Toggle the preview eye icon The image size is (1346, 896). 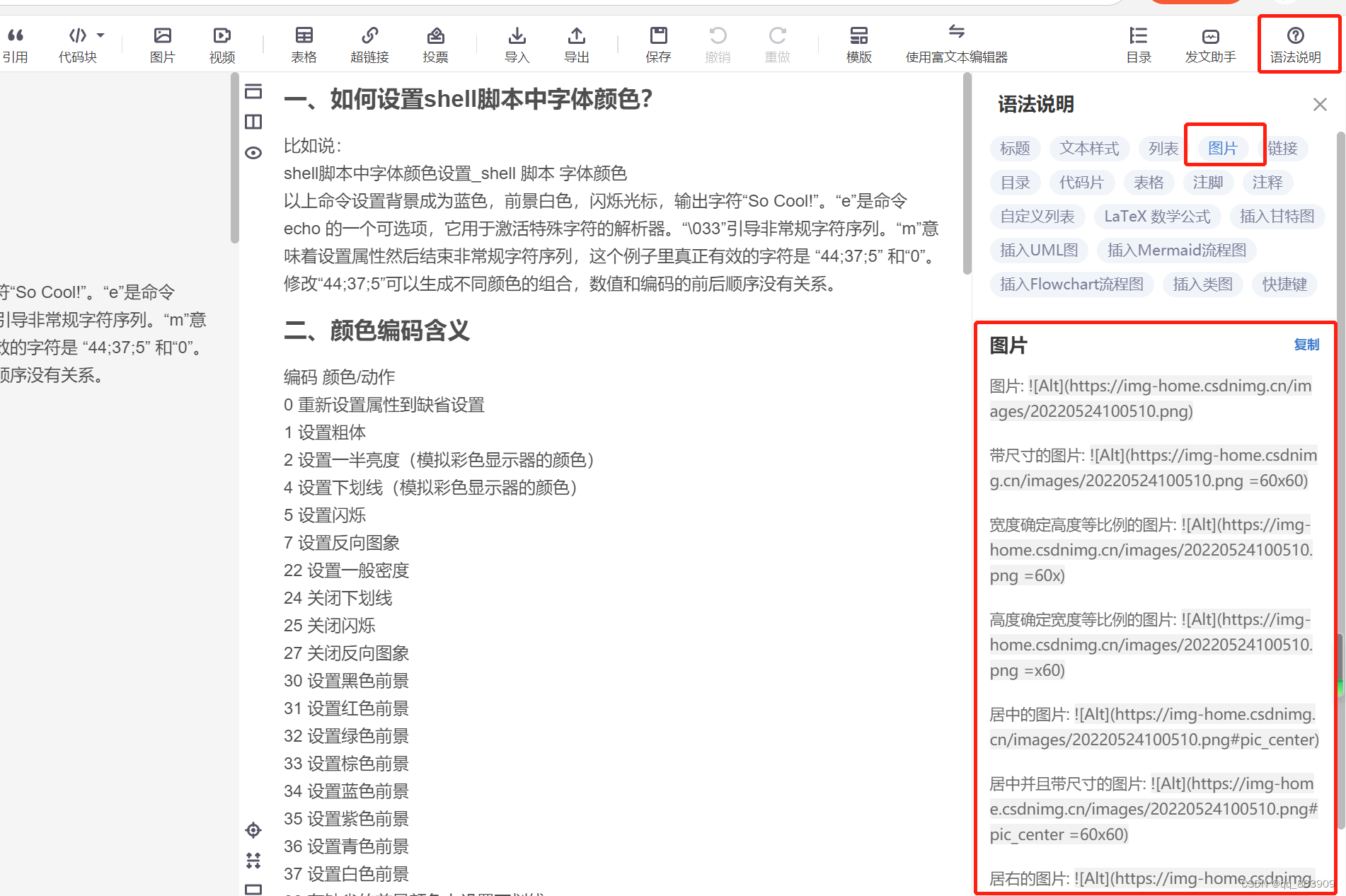pyautogui.click(x=253, y=153)
